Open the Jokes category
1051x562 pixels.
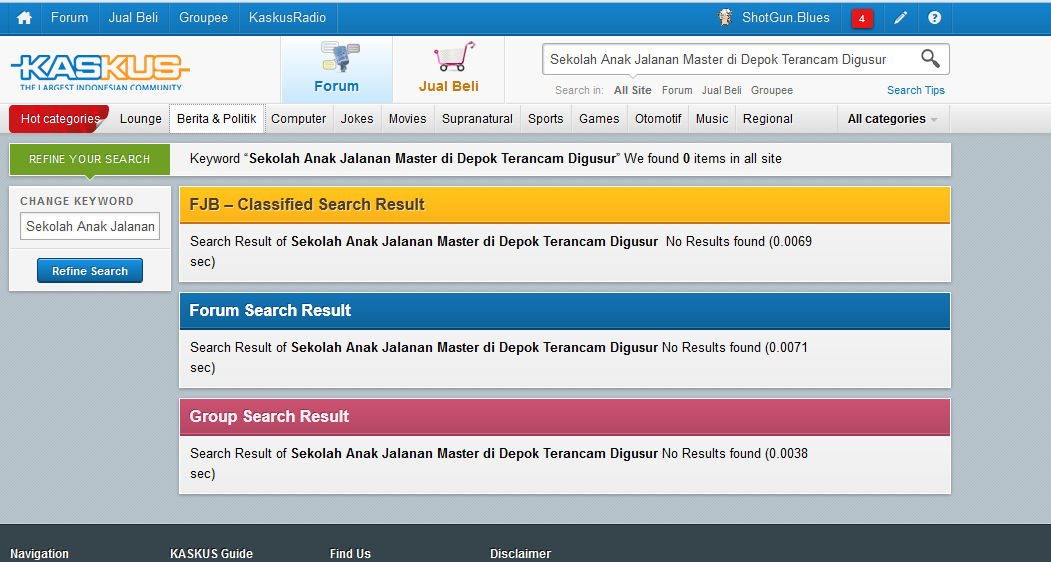pyautogui.click(x=357, y=119)
